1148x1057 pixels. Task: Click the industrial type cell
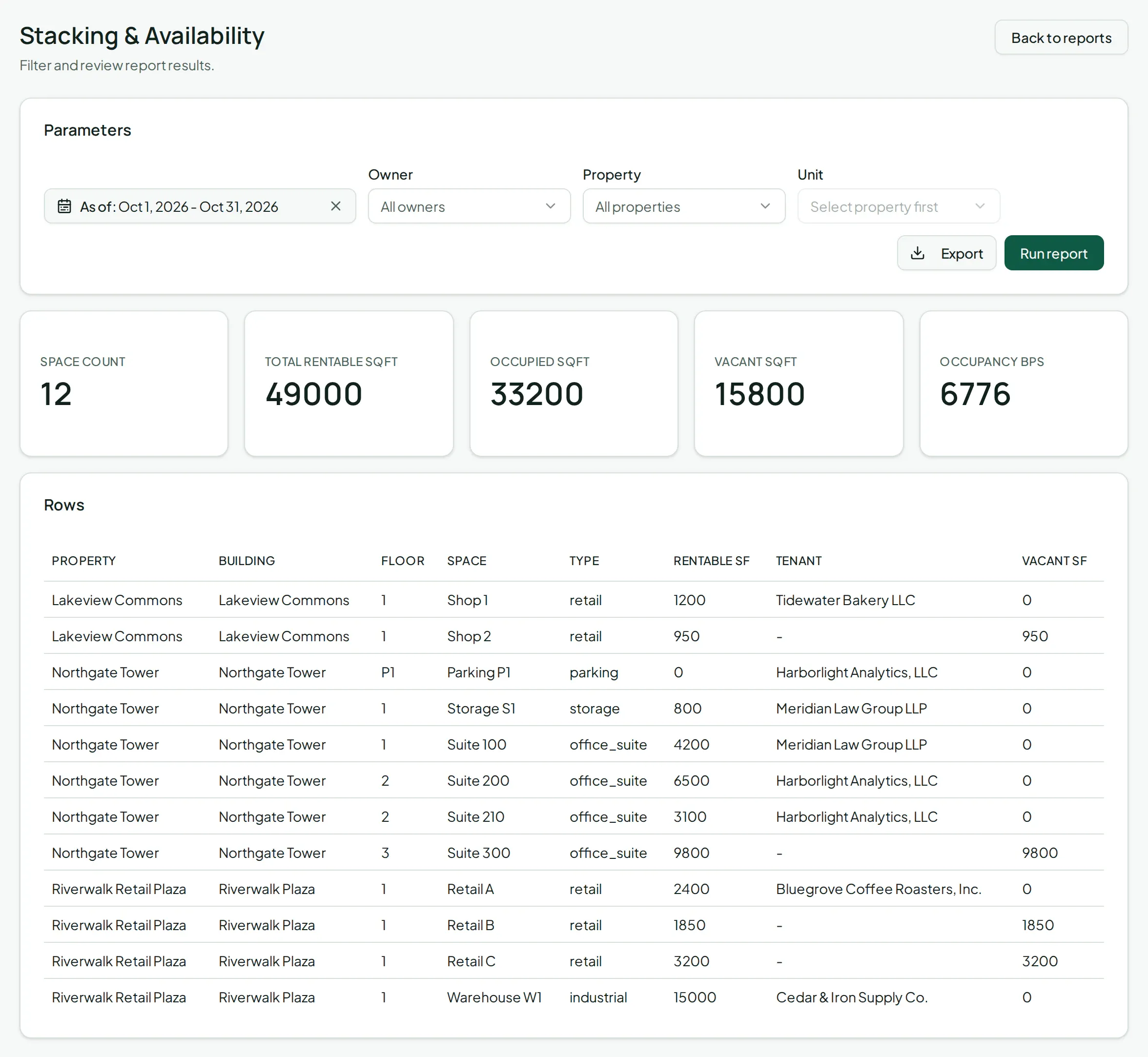598,997
